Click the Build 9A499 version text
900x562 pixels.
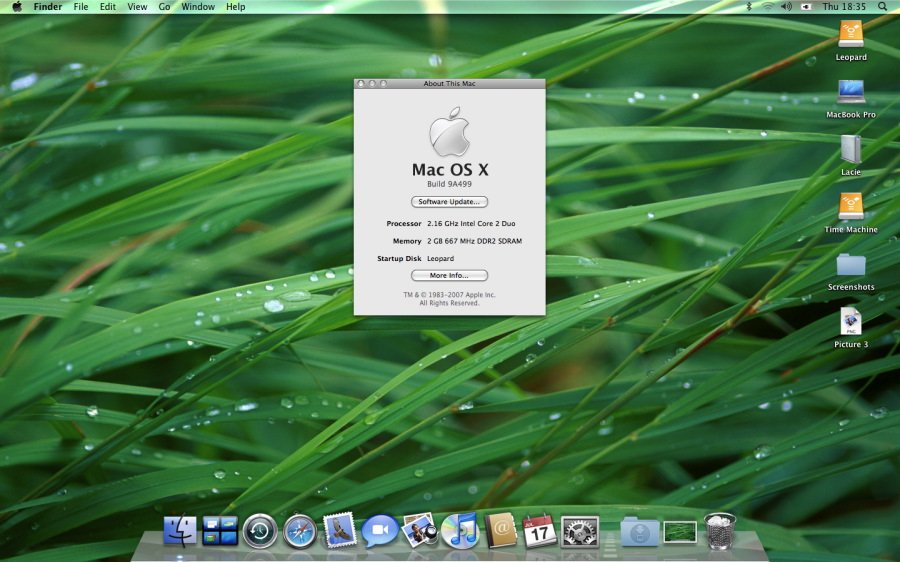[449, 185]
